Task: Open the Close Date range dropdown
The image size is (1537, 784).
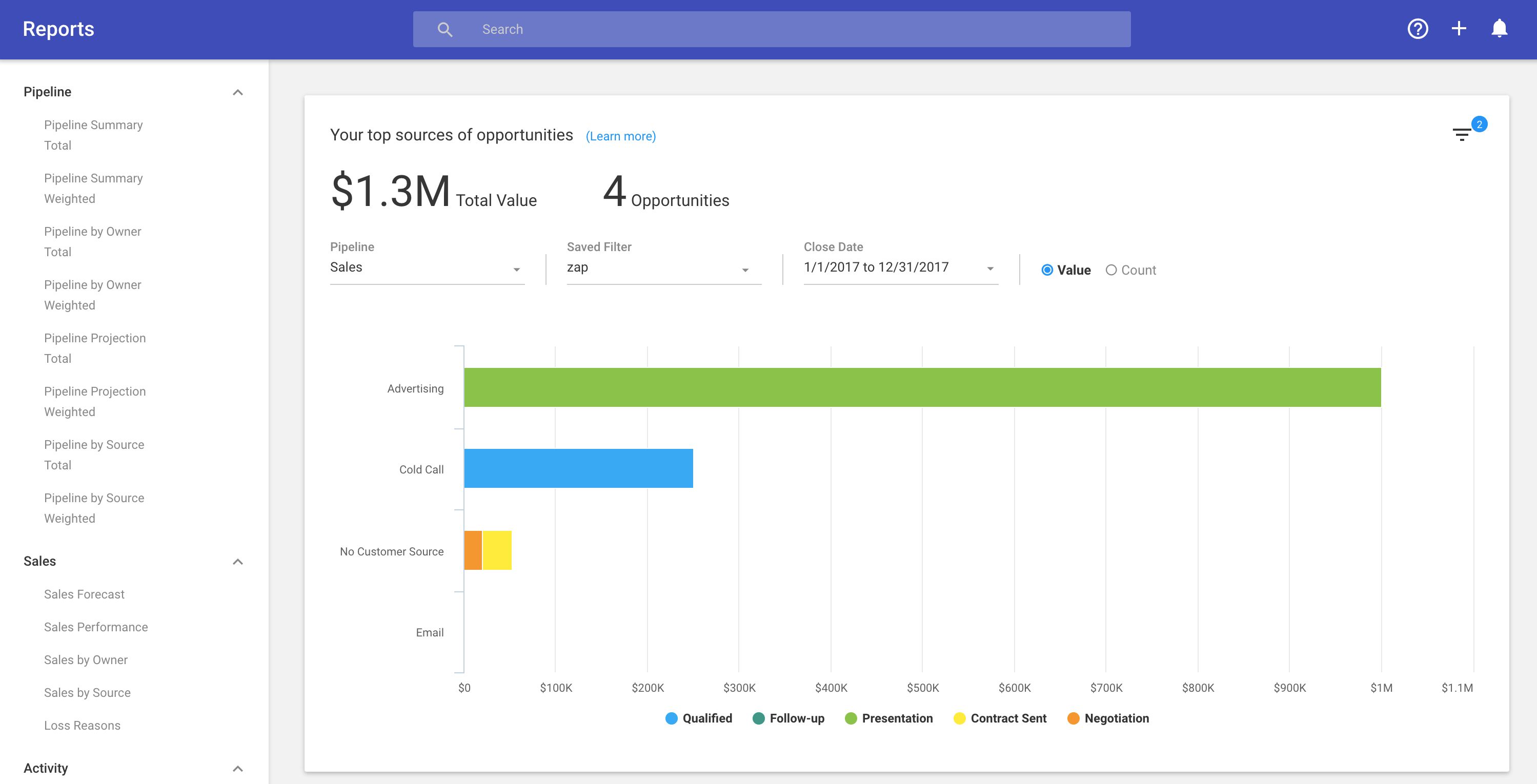Action: (x=900, y=267)
